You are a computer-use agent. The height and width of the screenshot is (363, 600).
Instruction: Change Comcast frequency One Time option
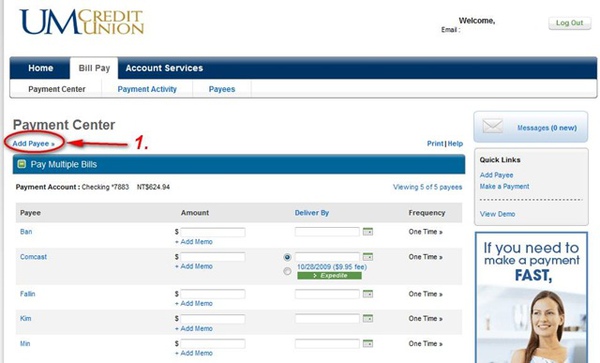(x=425, y=257)
